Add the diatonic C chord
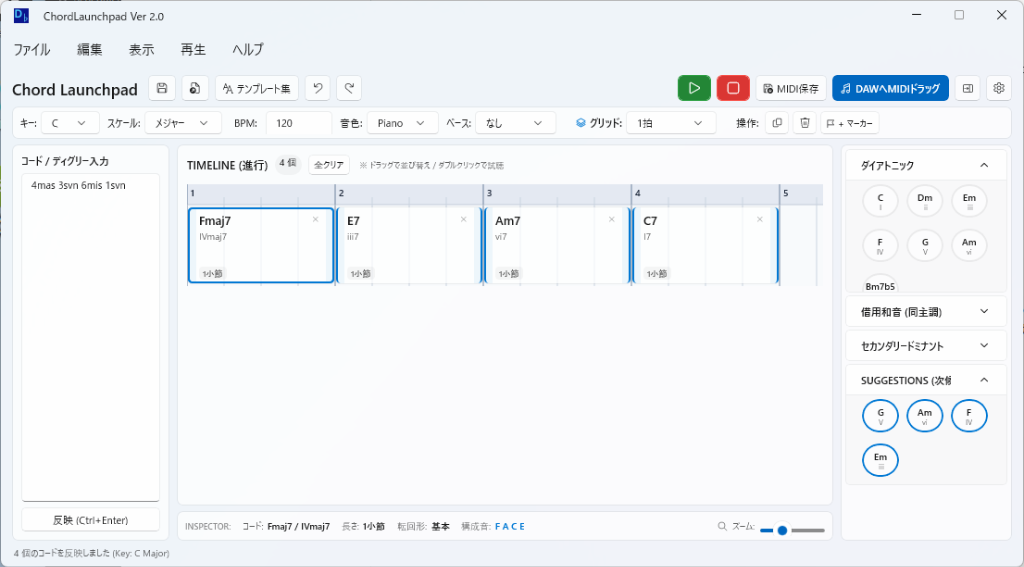 880,201
